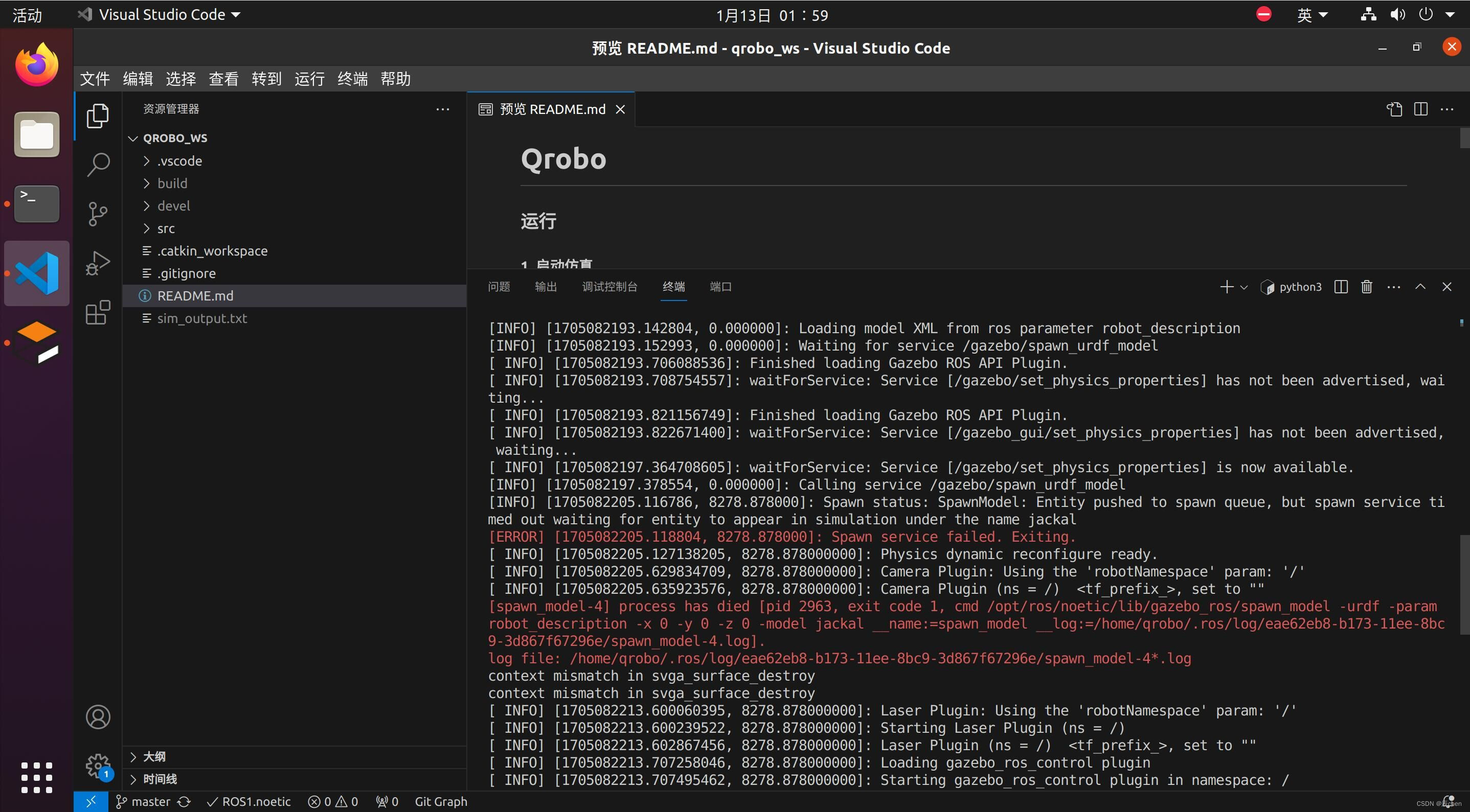This screenshot has width=1470, height=812.
Task: Click the preview editor vertical scrollbar
Action: click(x=1464, y=138)
